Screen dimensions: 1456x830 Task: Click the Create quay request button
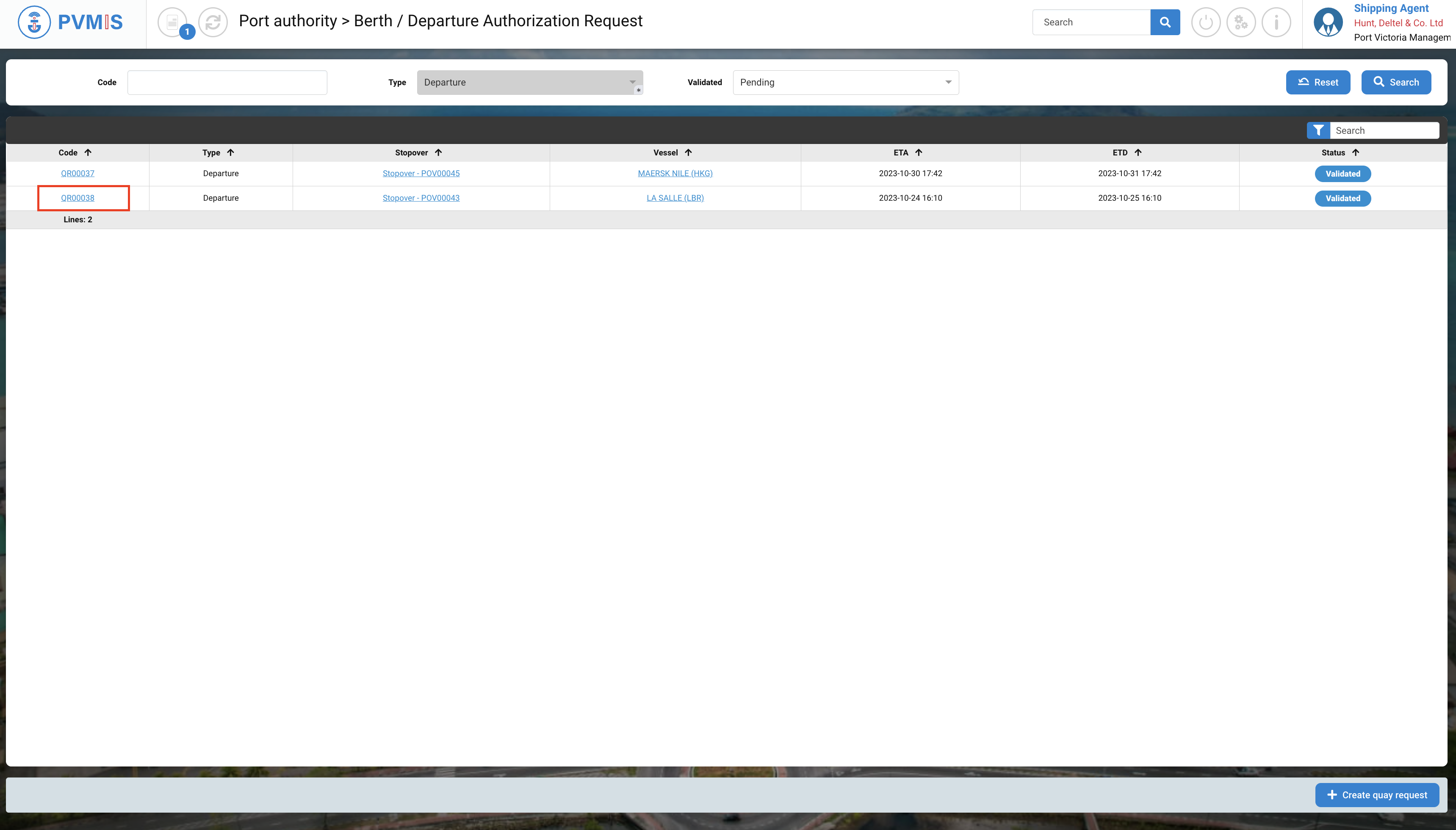[x=1377, y=795]
